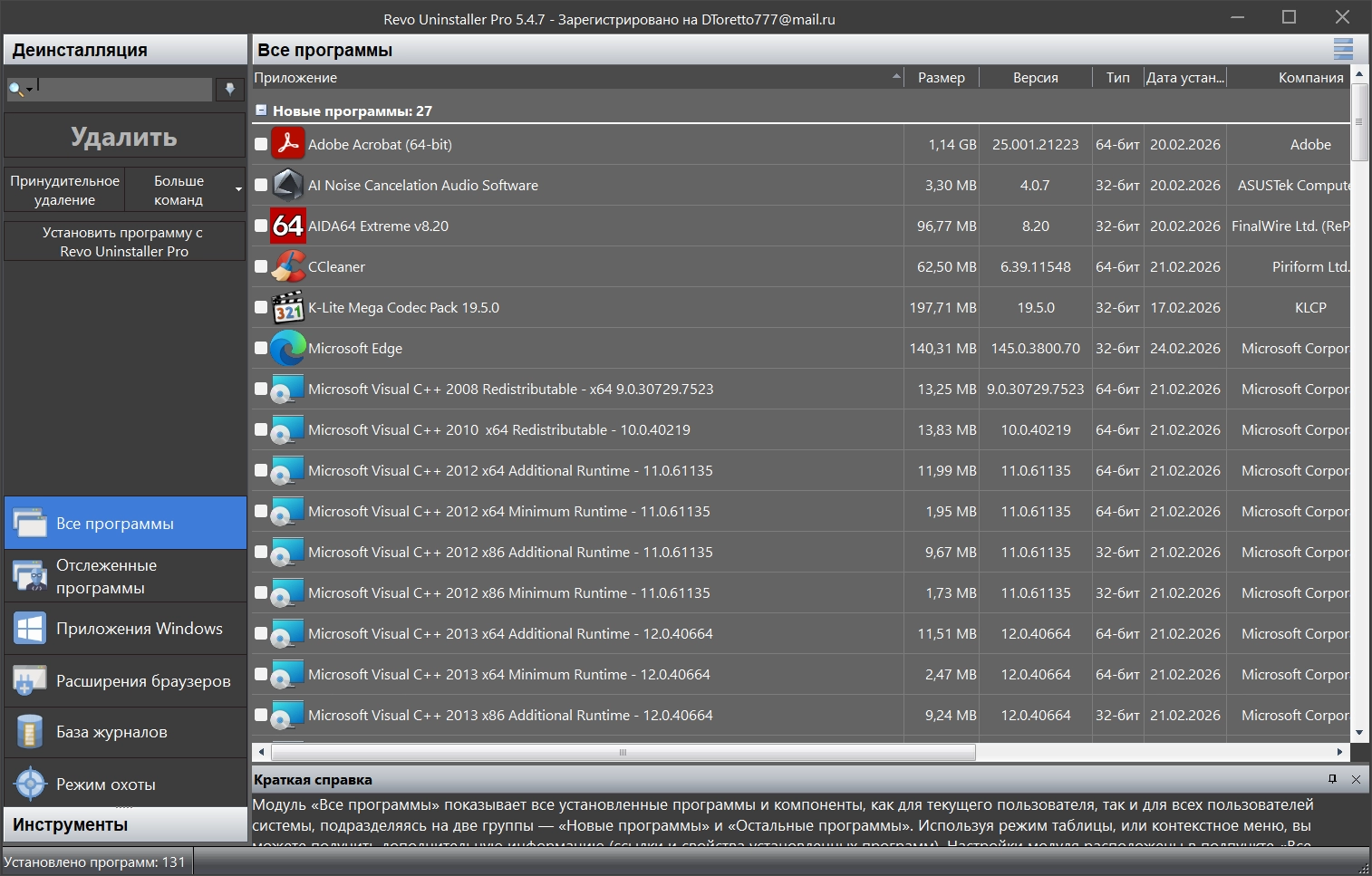The image size is (1372, 876).
Task: Click the vertical scrollbar thumb of the program list
Action: (x=1359, y=122)
